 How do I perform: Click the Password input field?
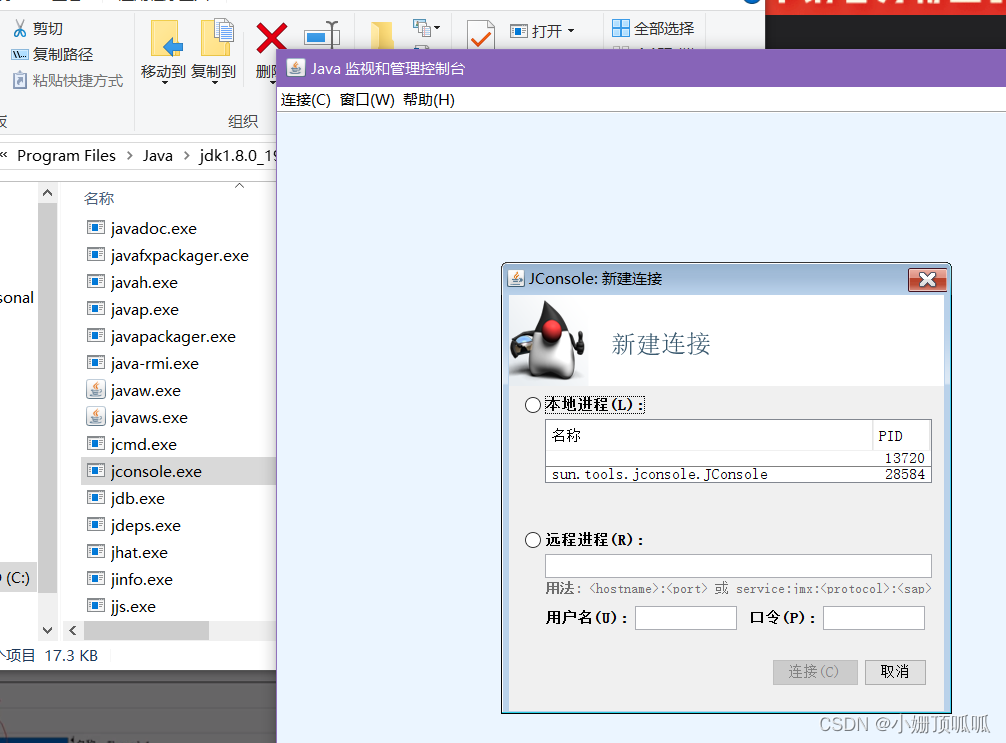click(873, 618)
